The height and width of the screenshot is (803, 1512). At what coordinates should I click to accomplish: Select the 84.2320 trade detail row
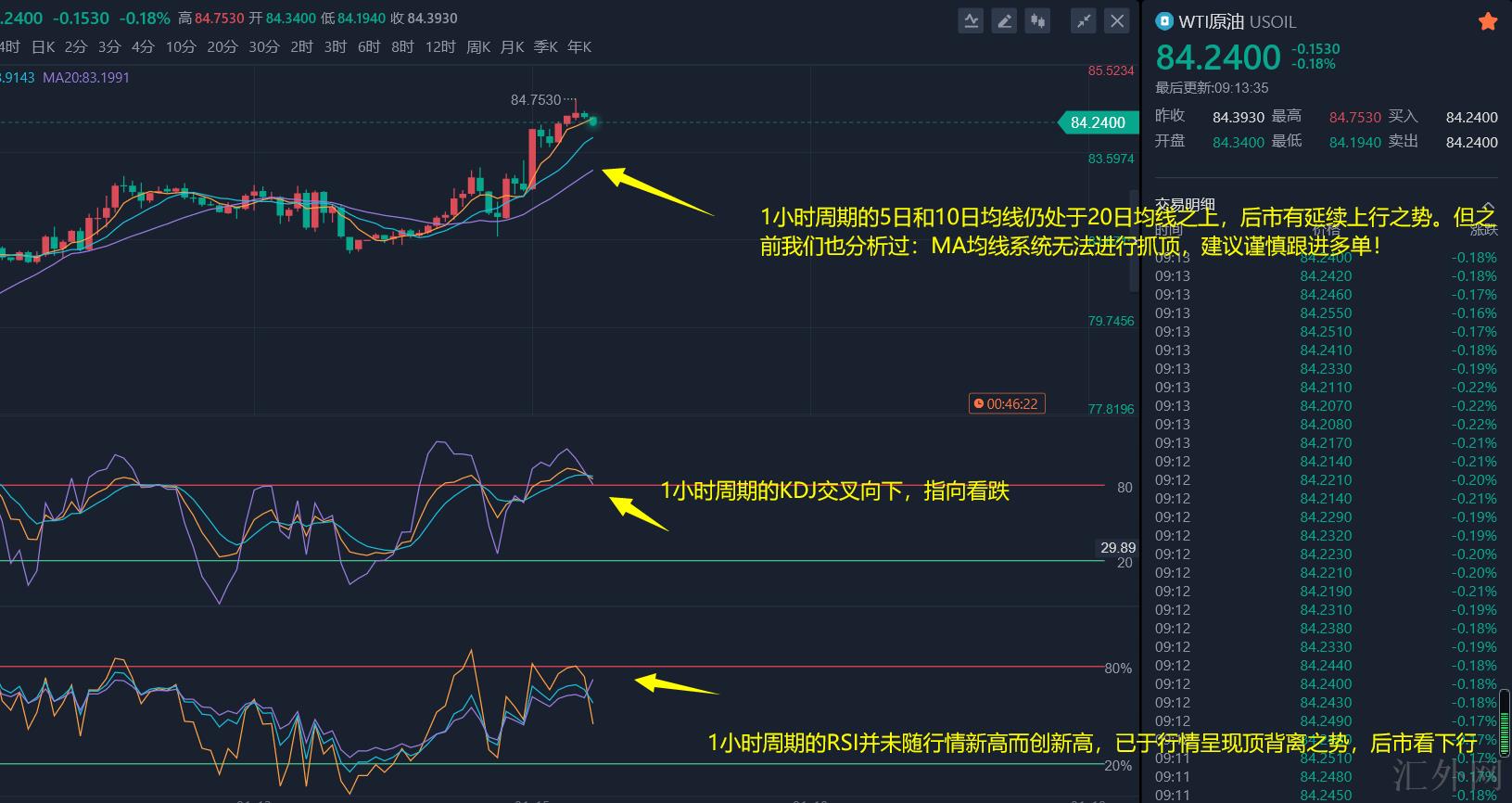pyautogui.click(x=1326, y=536)
